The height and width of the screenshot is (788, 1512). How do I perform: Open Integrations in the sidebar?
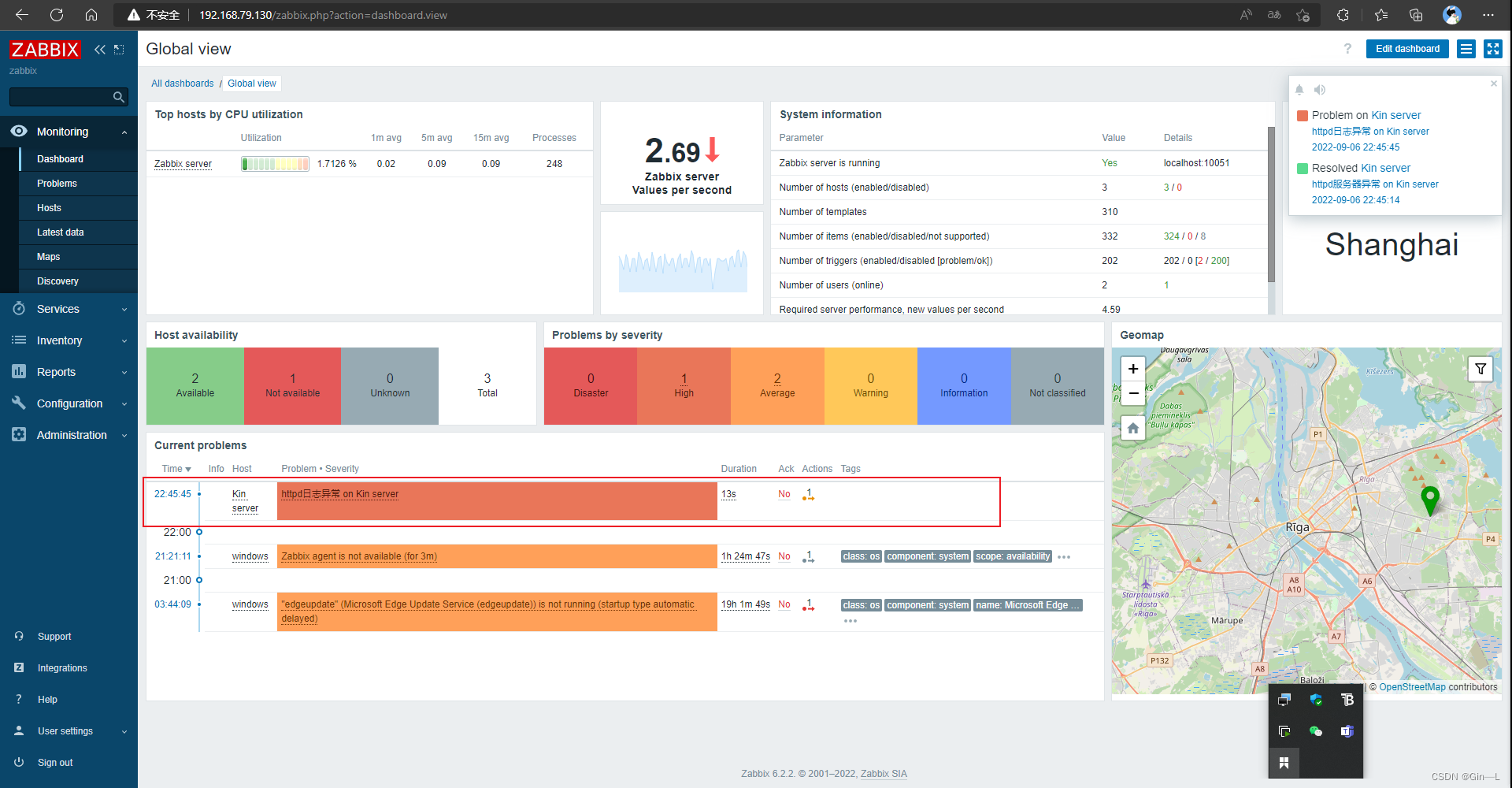(x=62, y=668)
